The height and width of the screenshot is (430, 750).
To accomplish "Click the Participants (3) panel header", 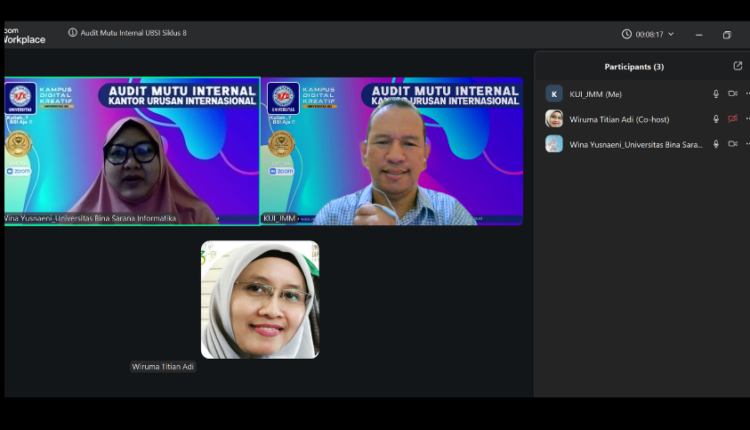I will 634,66.
